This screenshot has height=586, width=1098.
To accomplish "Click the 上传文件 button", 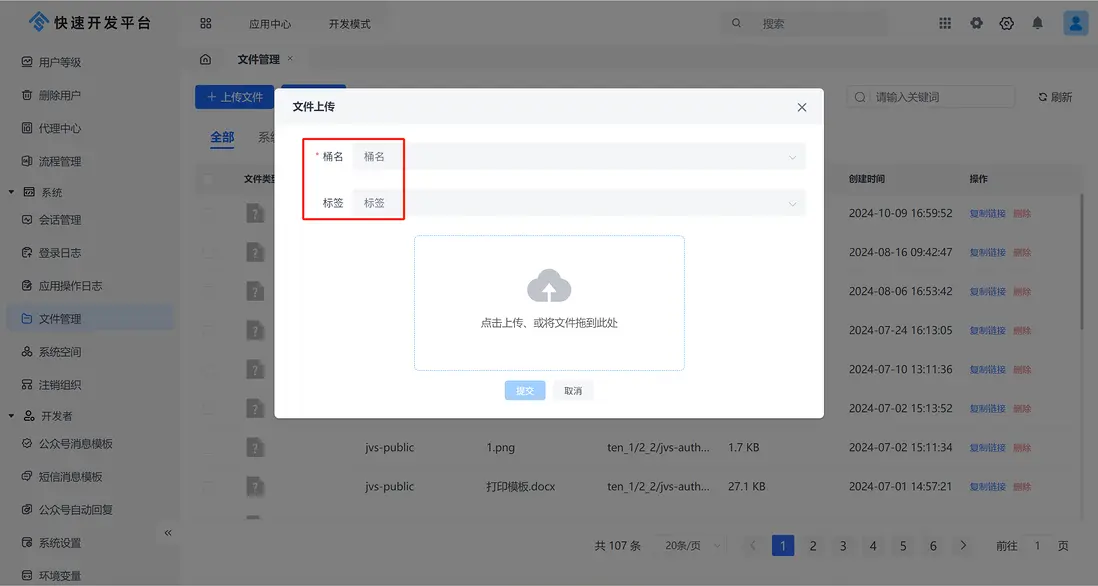I will click(x=235, y=97).
